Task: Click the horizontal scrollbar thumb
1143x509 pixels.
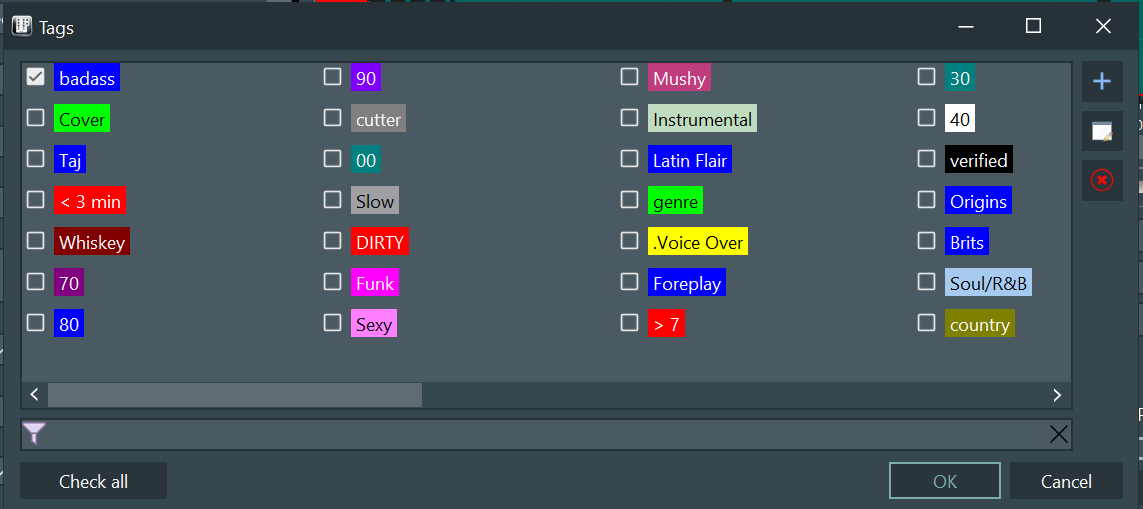Action: coord(235,395)
